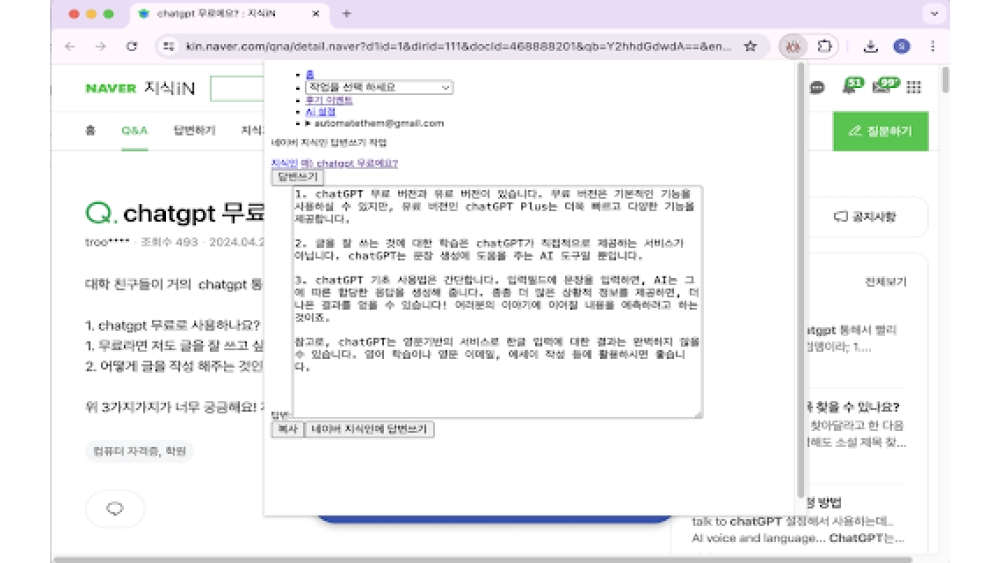This screenshot has width=1000, height=563.
Task: Open Naver mail envelope icon
Action: (881, 87)
